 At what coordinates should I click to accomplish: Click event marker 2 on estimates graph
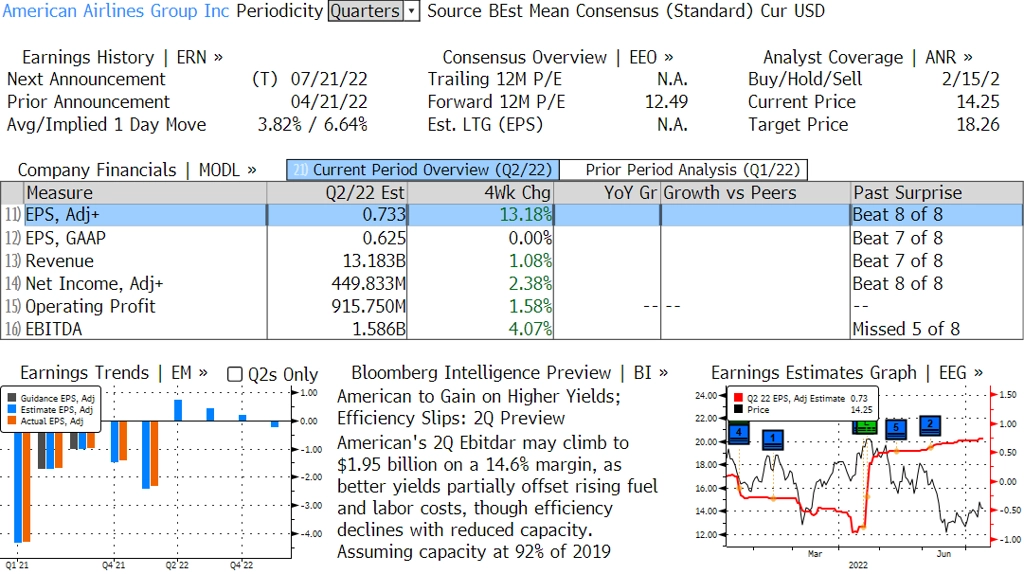click(930, 425)
